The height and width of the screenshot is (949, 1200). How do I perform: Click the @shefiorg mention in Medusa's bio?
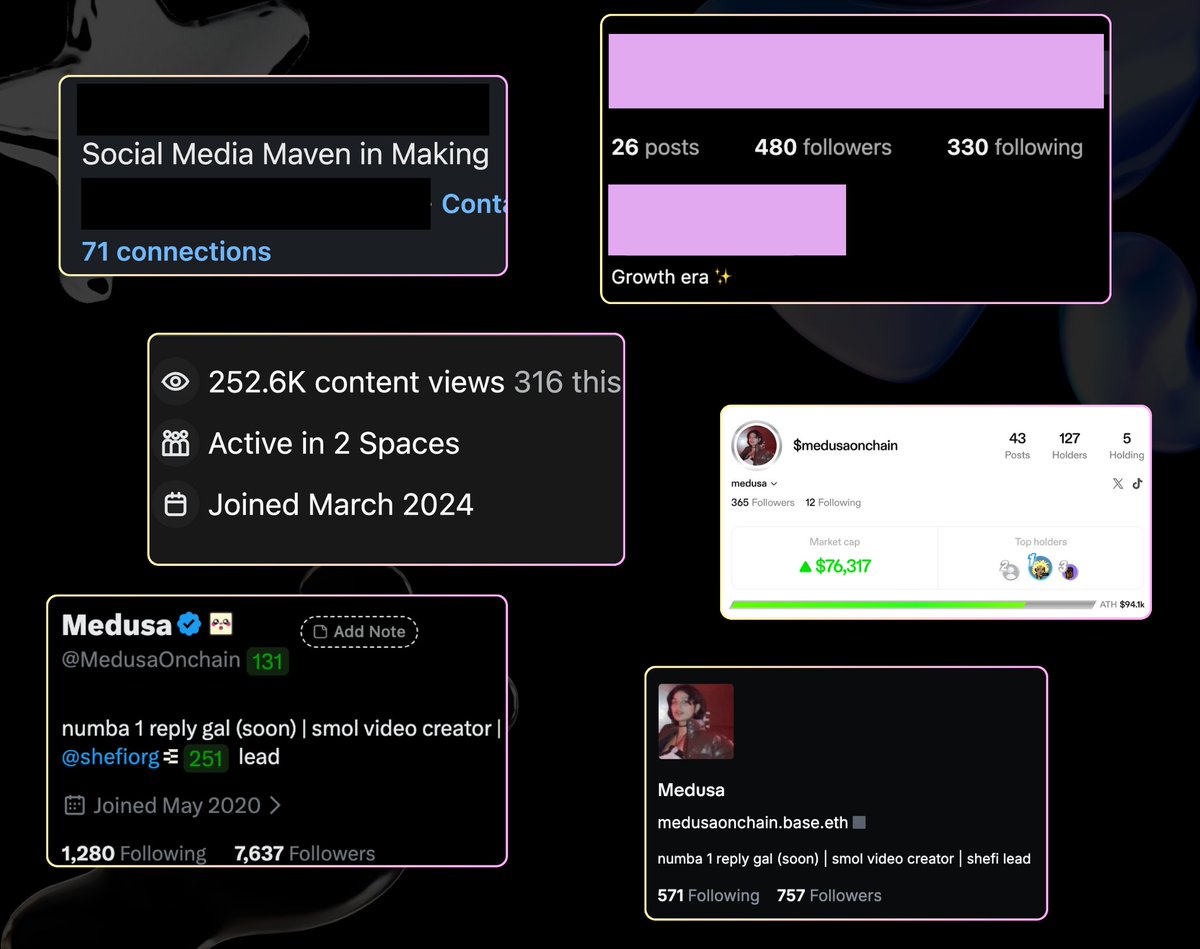pyautogui.click(x=110, y=757)
